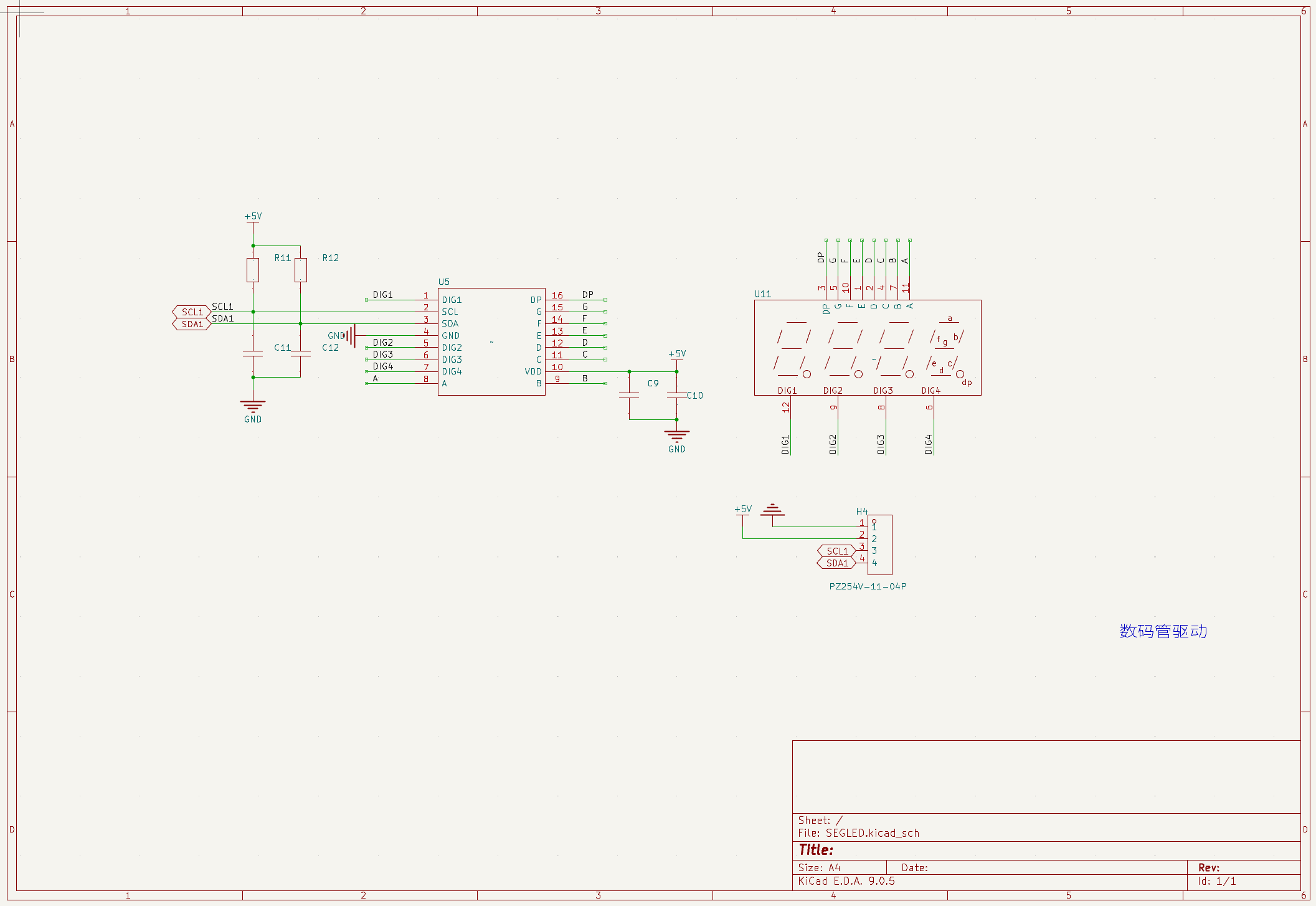Viewport: 1316px width, 906px height.
Task: Select the DIG4 pin label below U11
Action: click(929, 444)
